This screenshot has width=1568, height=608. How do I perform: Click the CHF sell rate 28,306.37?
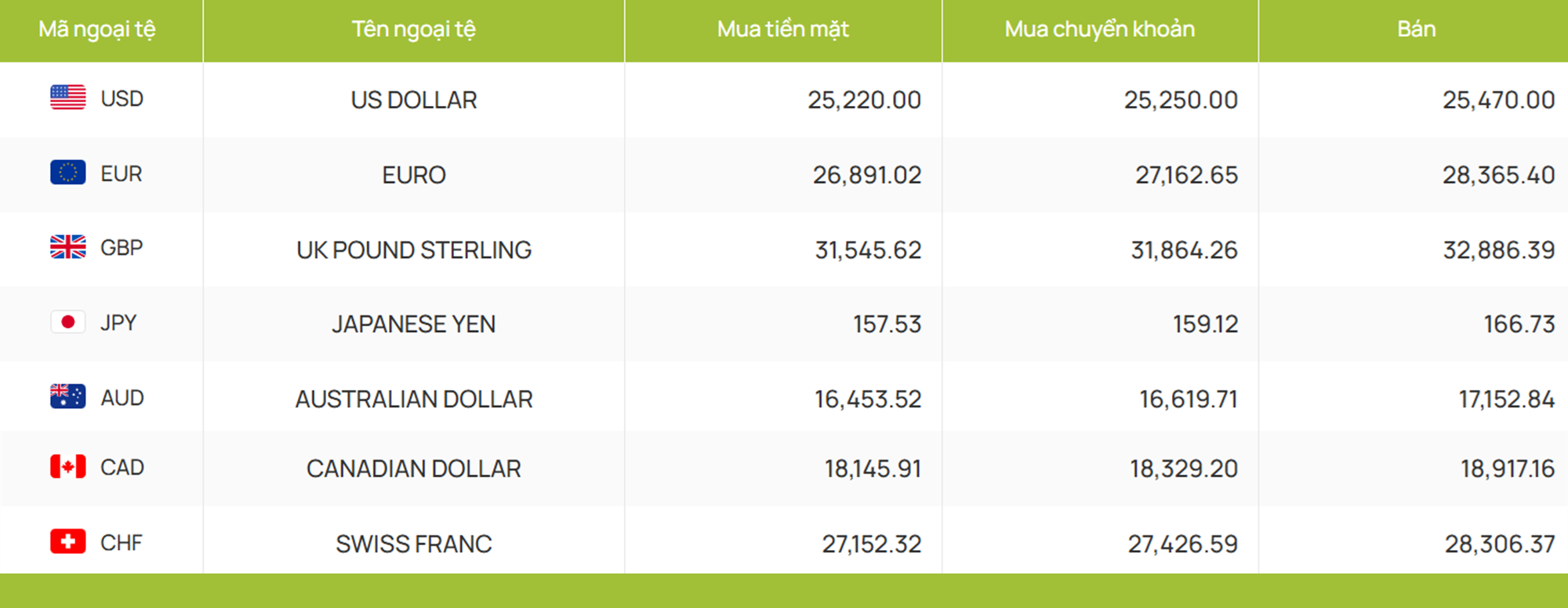pos(1500,544)
